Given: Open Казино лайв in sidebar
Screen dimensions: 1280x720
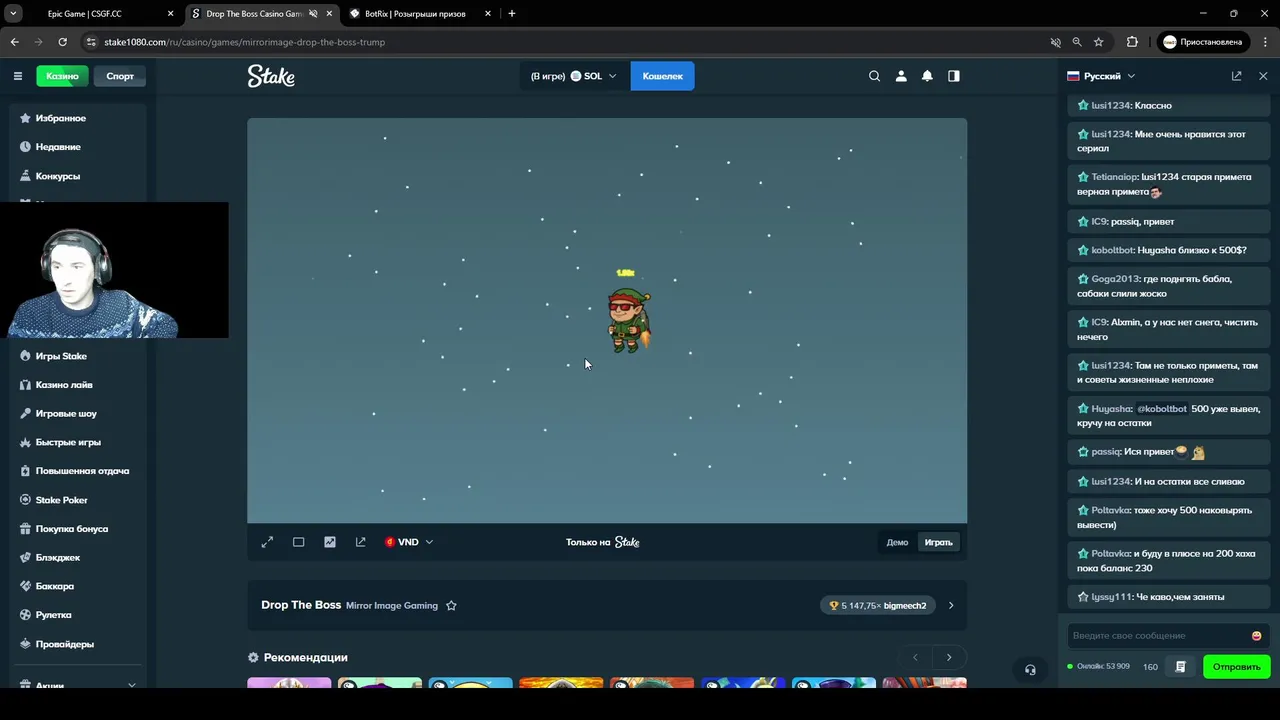Looking at the screenshot, I should coord(78,385).
